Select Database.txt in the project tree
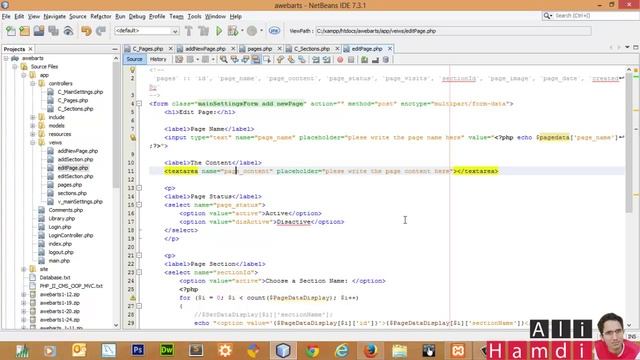Screen dimensions: 640x360 (55, 278)
